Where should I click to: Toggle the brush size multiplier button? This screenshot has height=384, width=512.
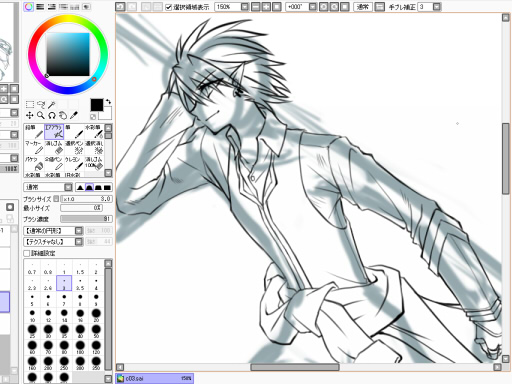click(56, 199)
